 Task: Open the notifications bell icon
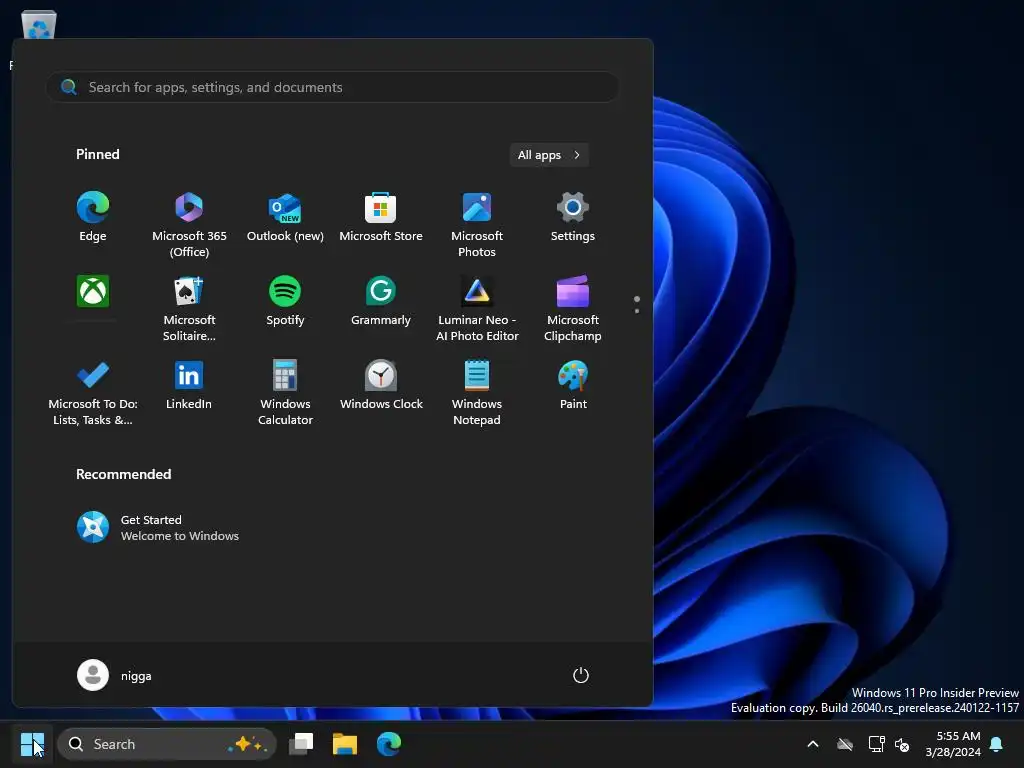pyautogui.click(x=996, y=744)
